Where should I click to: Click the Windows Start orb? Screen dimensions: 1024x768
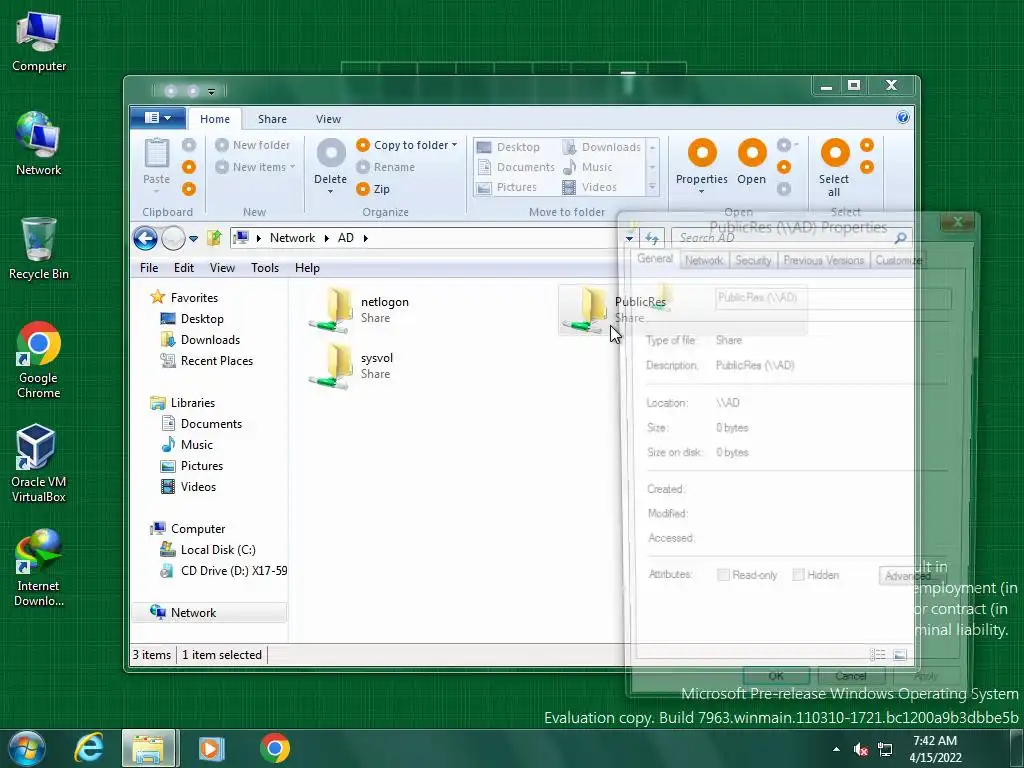[x=26, y=748]
